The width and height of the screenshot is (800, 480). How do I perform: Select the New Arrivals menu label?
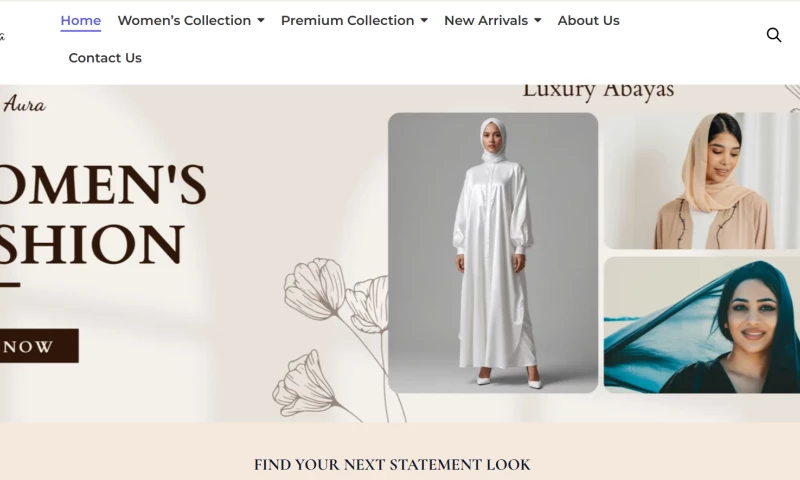click(486, 20)
